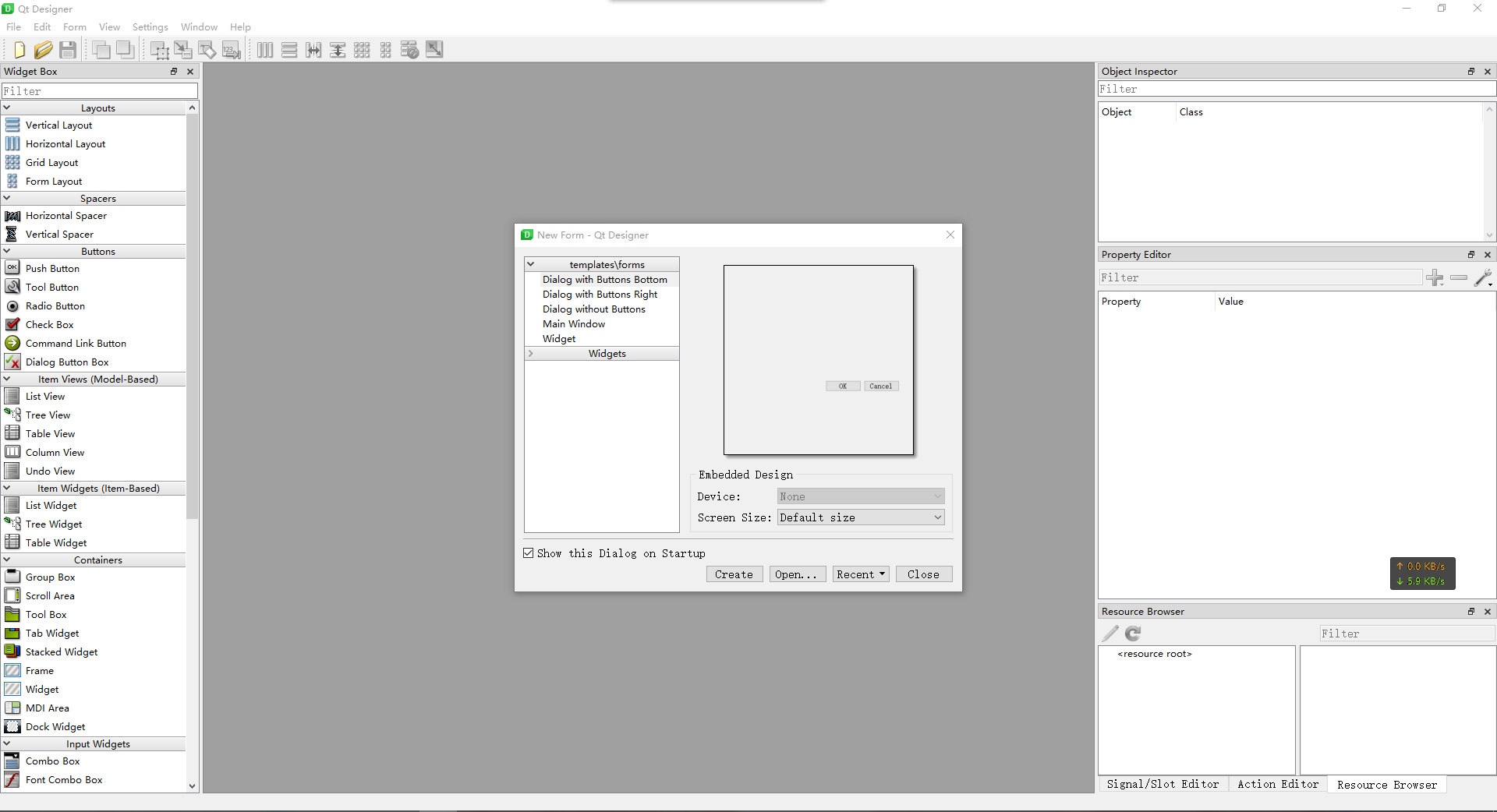The height and width of the screenshot is (812, 1497).
Task: Collapse the Layouts category in Widget Box
Action: [x=7, y=108]
